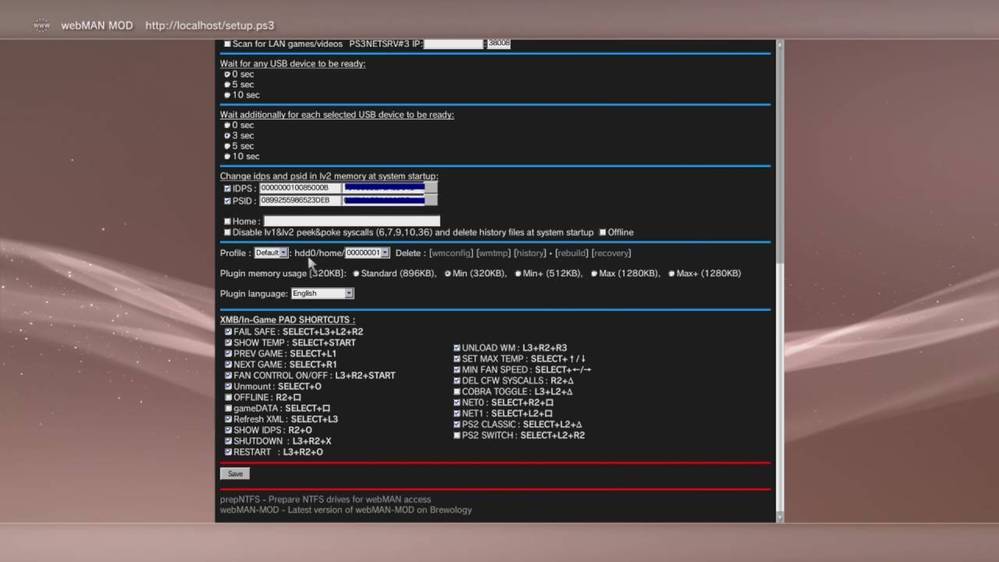Screen dimensions: 999x562
Task: Select Min+ (512KB) memory usage
Action: tap(518, 274)
